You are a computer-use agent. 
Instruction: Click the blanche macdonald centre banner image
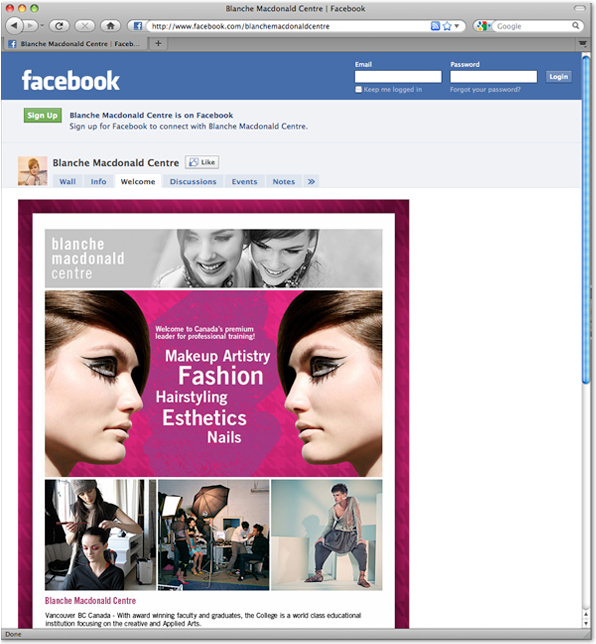[214, 258]
